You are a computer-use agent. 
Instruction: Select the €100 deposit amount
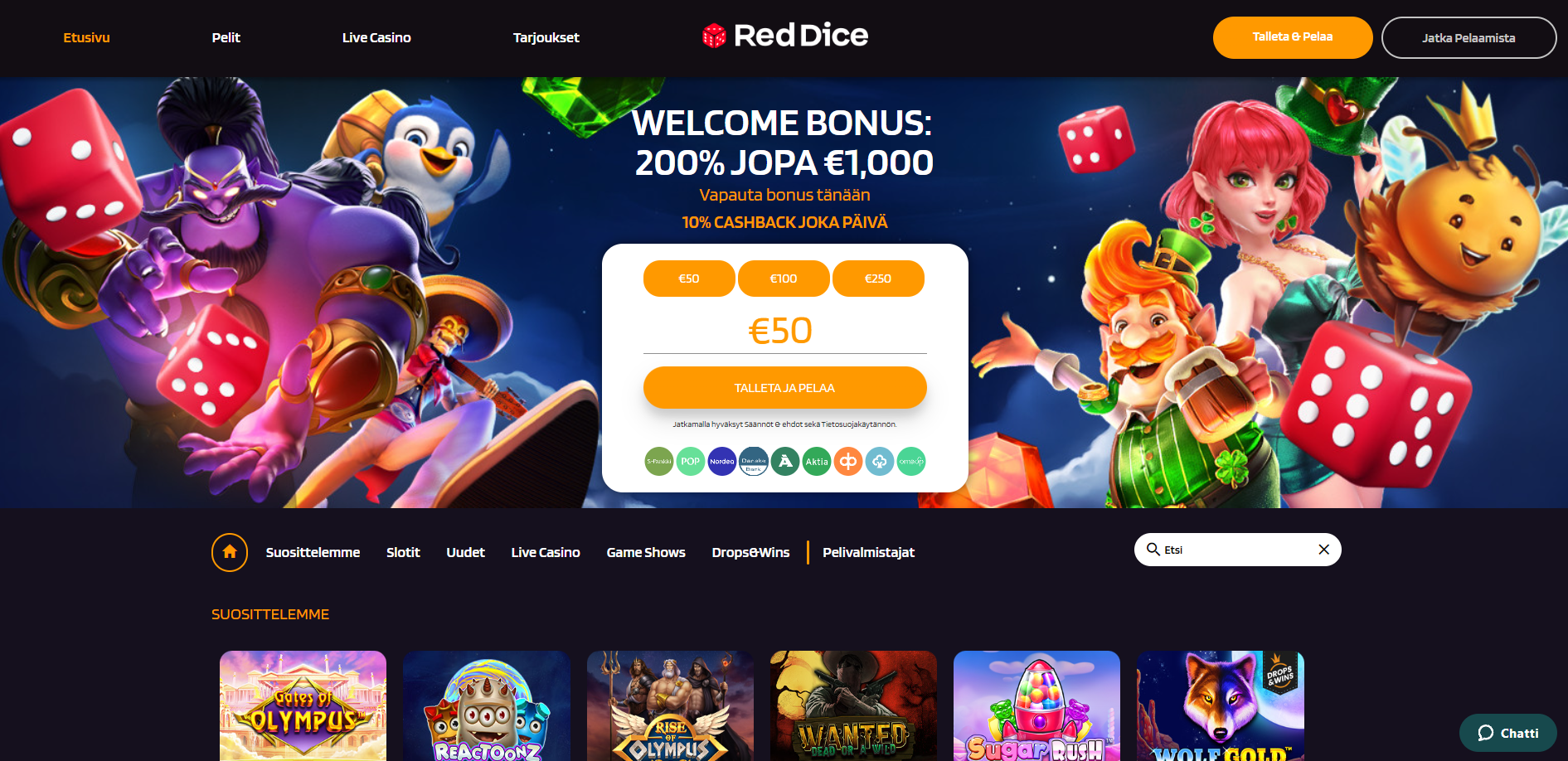point(784,279)
